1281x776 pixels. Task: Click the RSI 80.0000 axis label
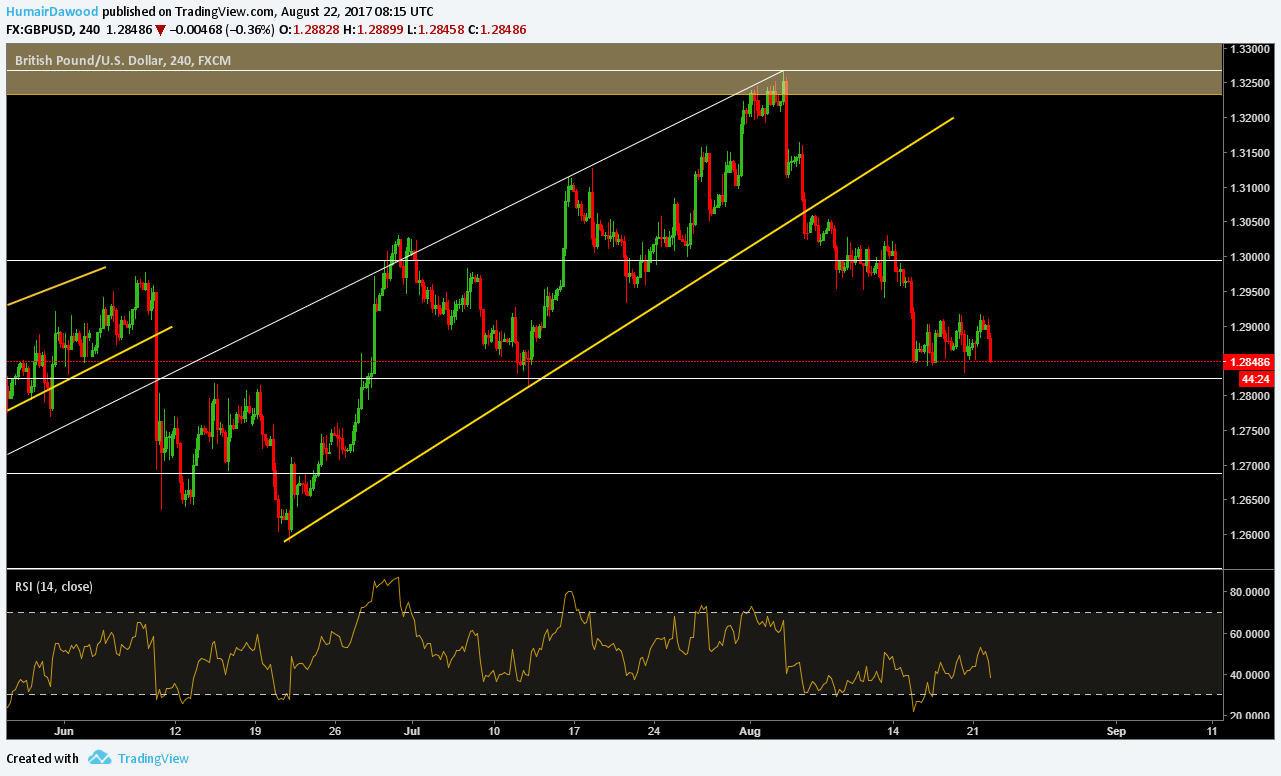pyautogui.click(x=1250, y=592)
